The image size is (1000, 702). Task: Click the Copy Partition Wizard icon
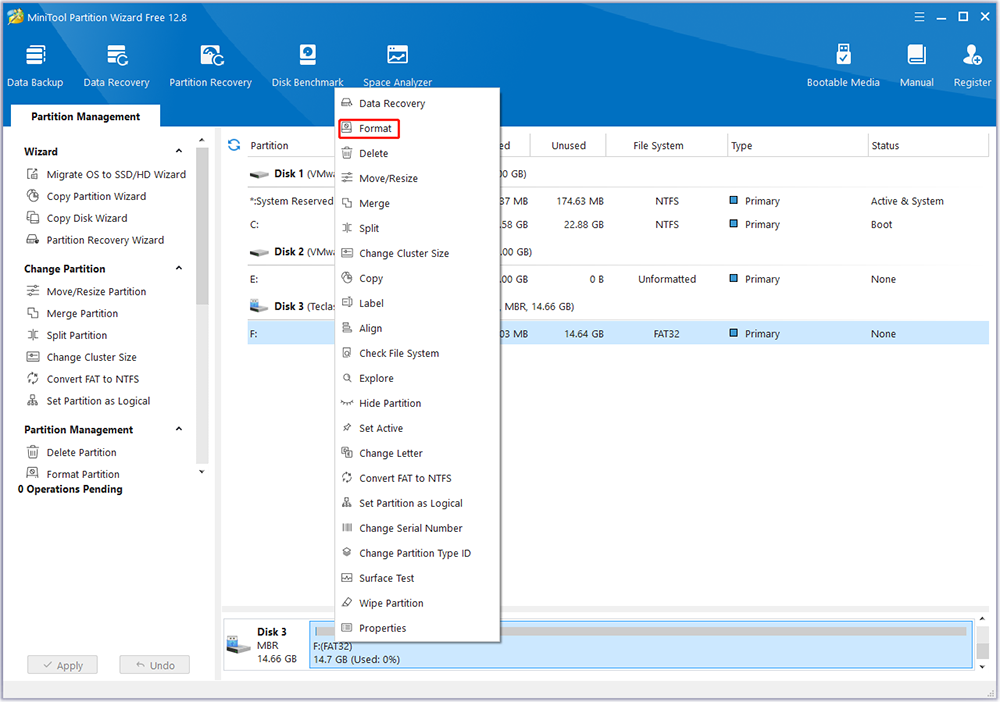tap(33, 196)
